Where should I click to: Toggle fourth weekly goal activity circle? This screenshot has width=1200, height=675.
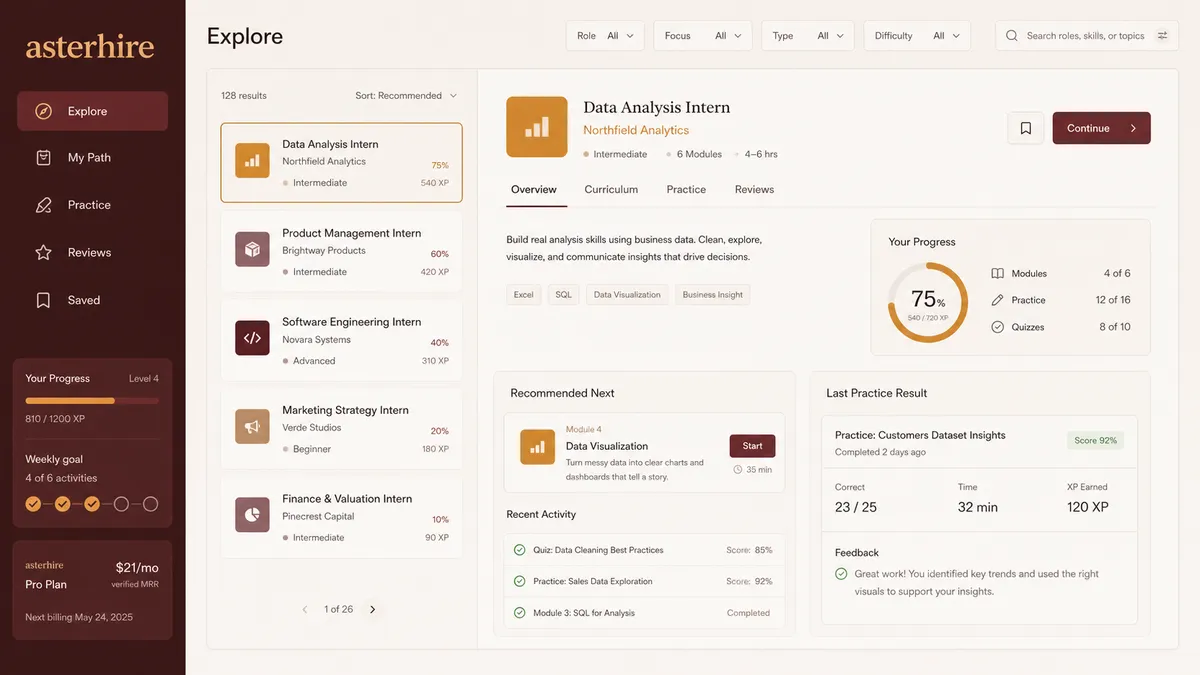click(x=121, y=504)
